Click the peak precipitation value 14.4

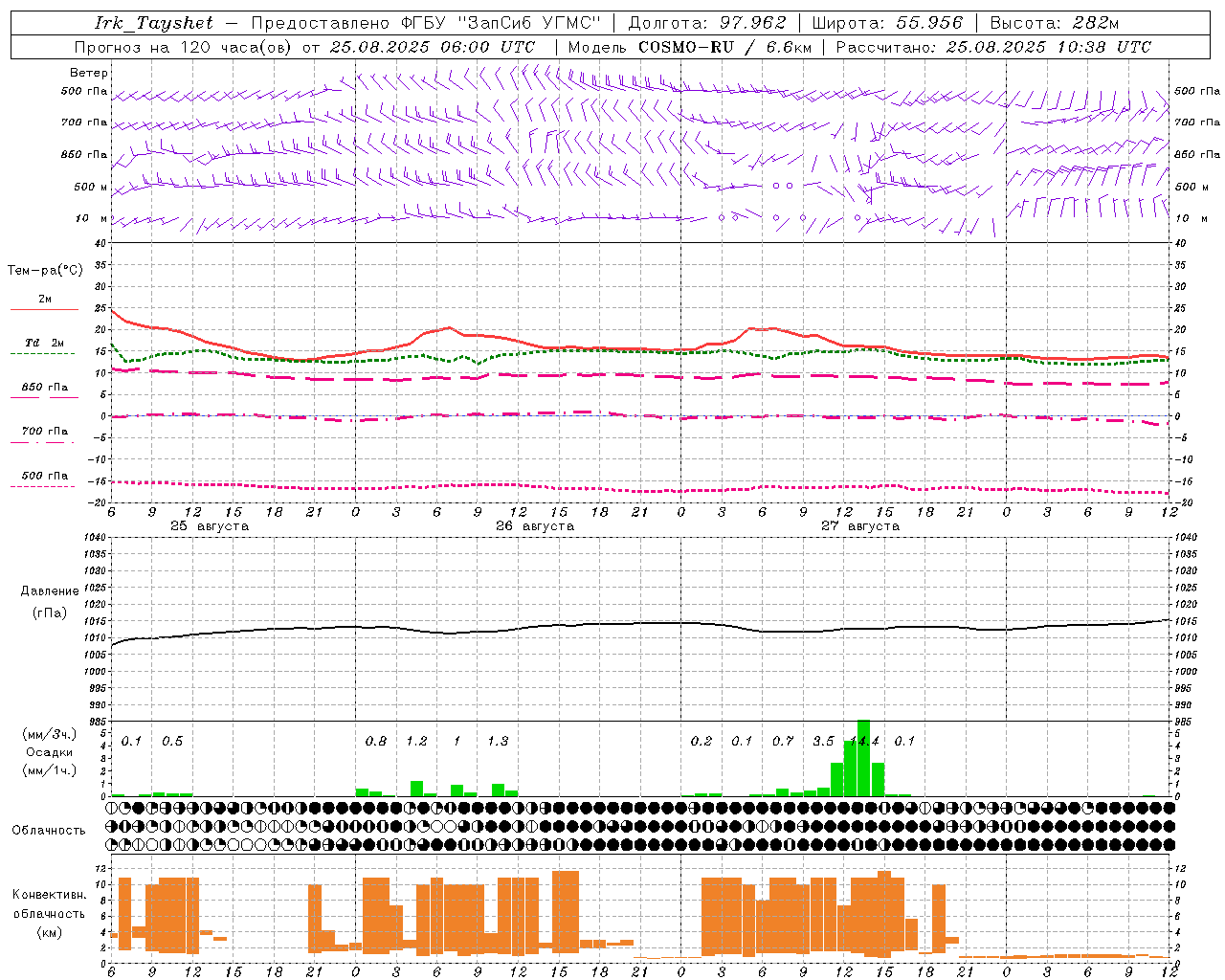(x=864, y=742)
